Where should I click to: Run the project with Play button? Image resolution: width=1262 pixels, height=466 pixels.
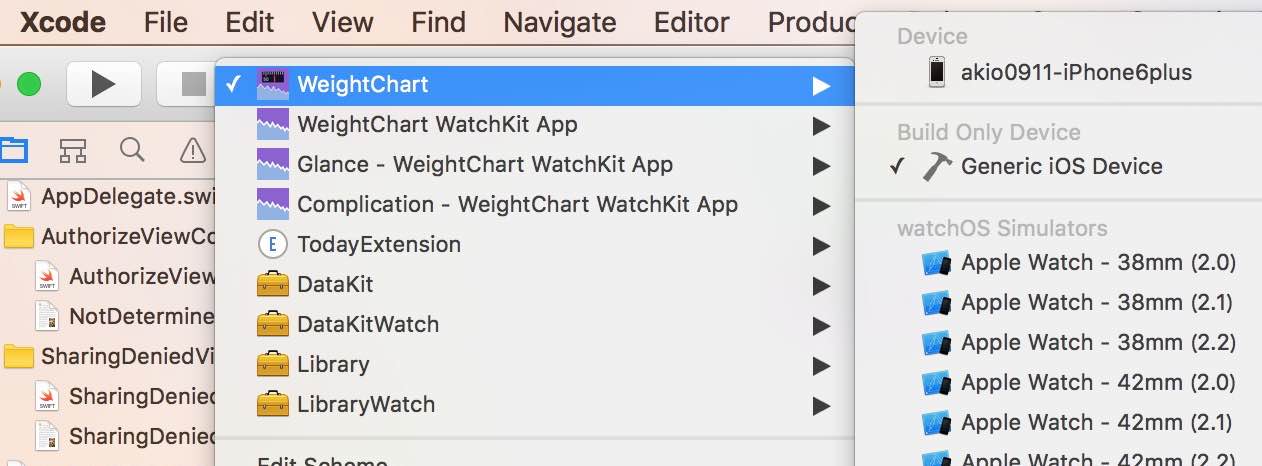(x=103, y=84)
